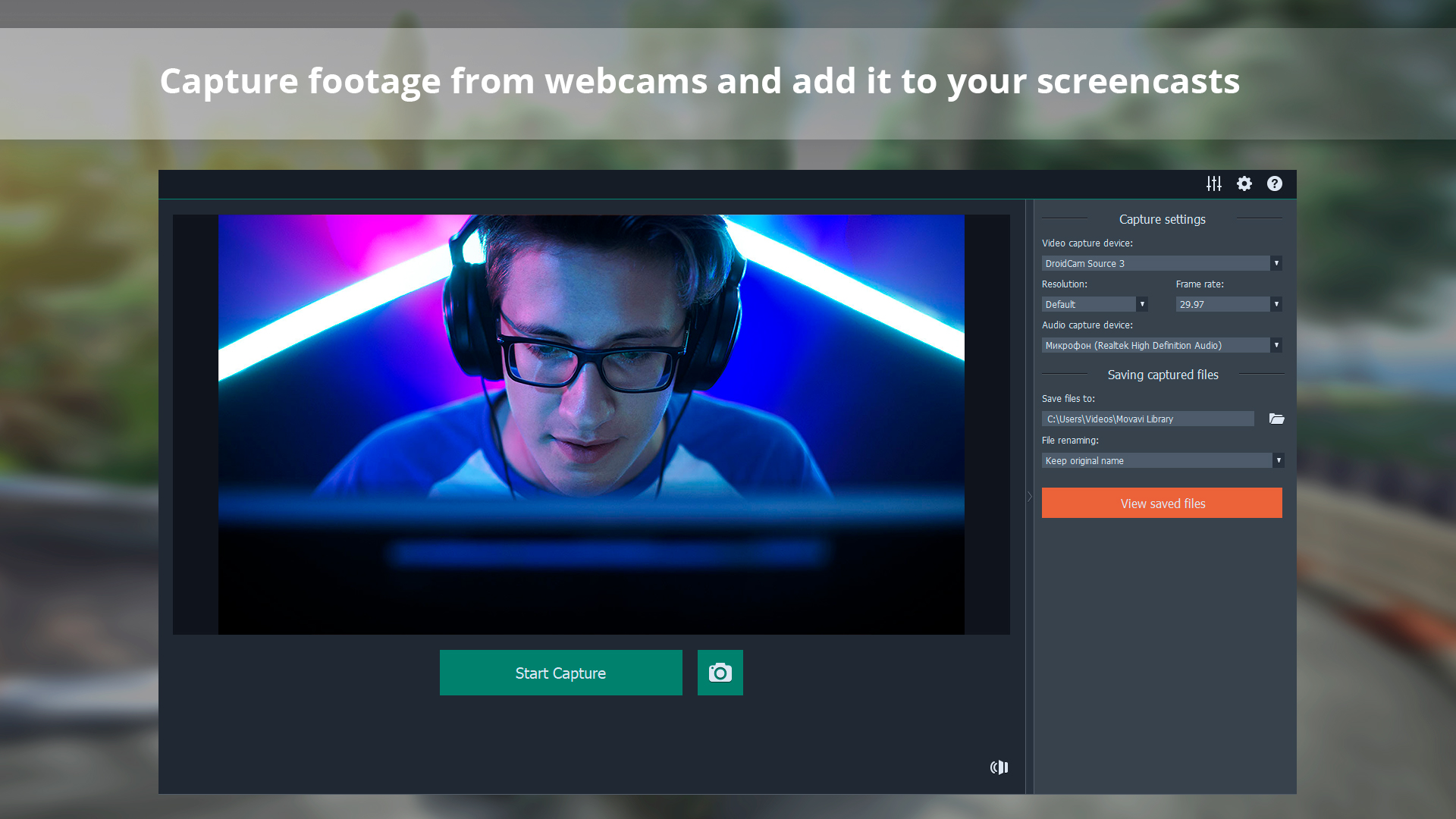Image resolution: width=1456 pixels, height=819 pixels.
Task: Click the View saved files button
Action: 1162,503
